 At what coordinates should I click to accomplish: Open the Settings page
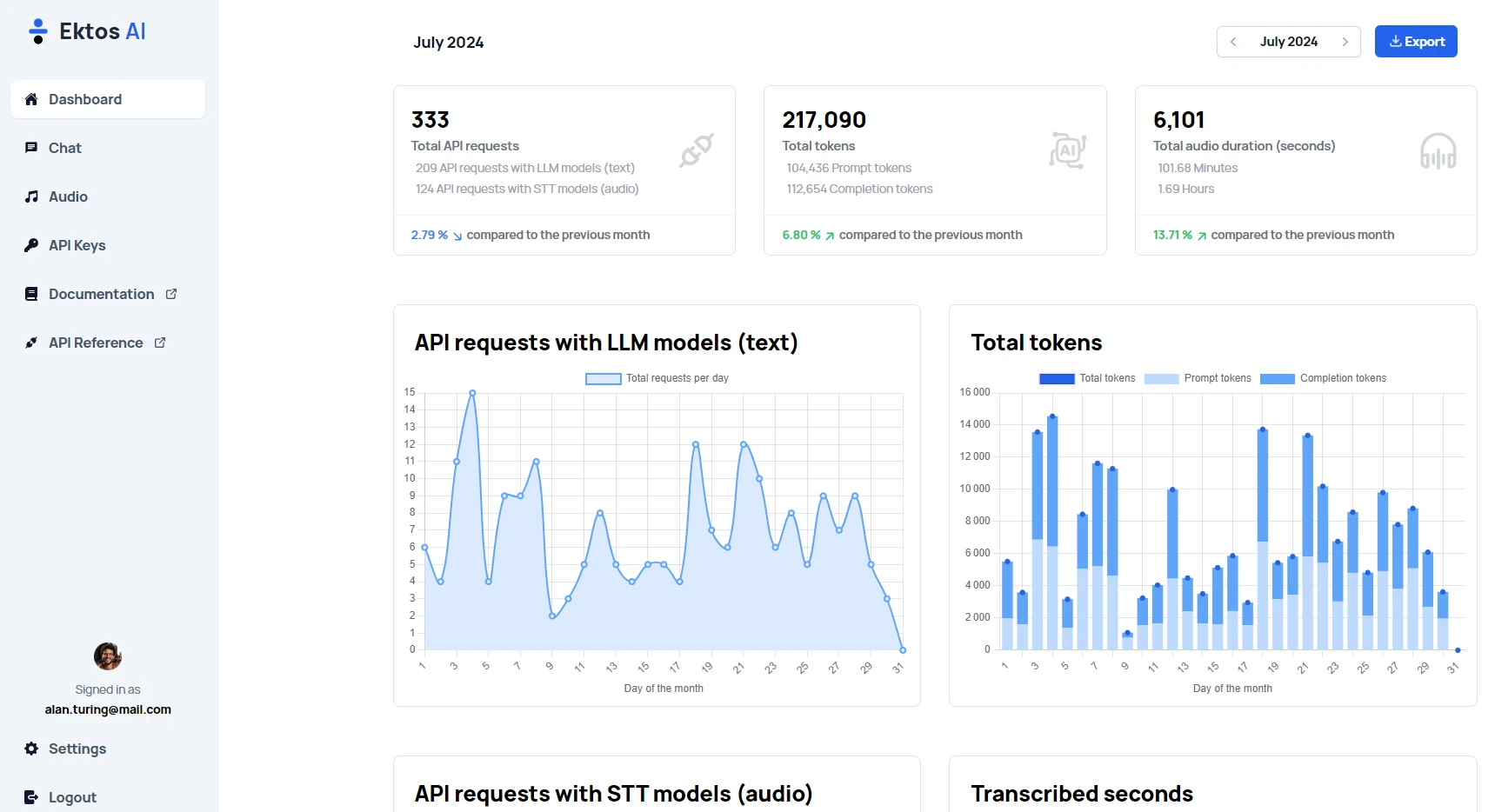[108, 749]
